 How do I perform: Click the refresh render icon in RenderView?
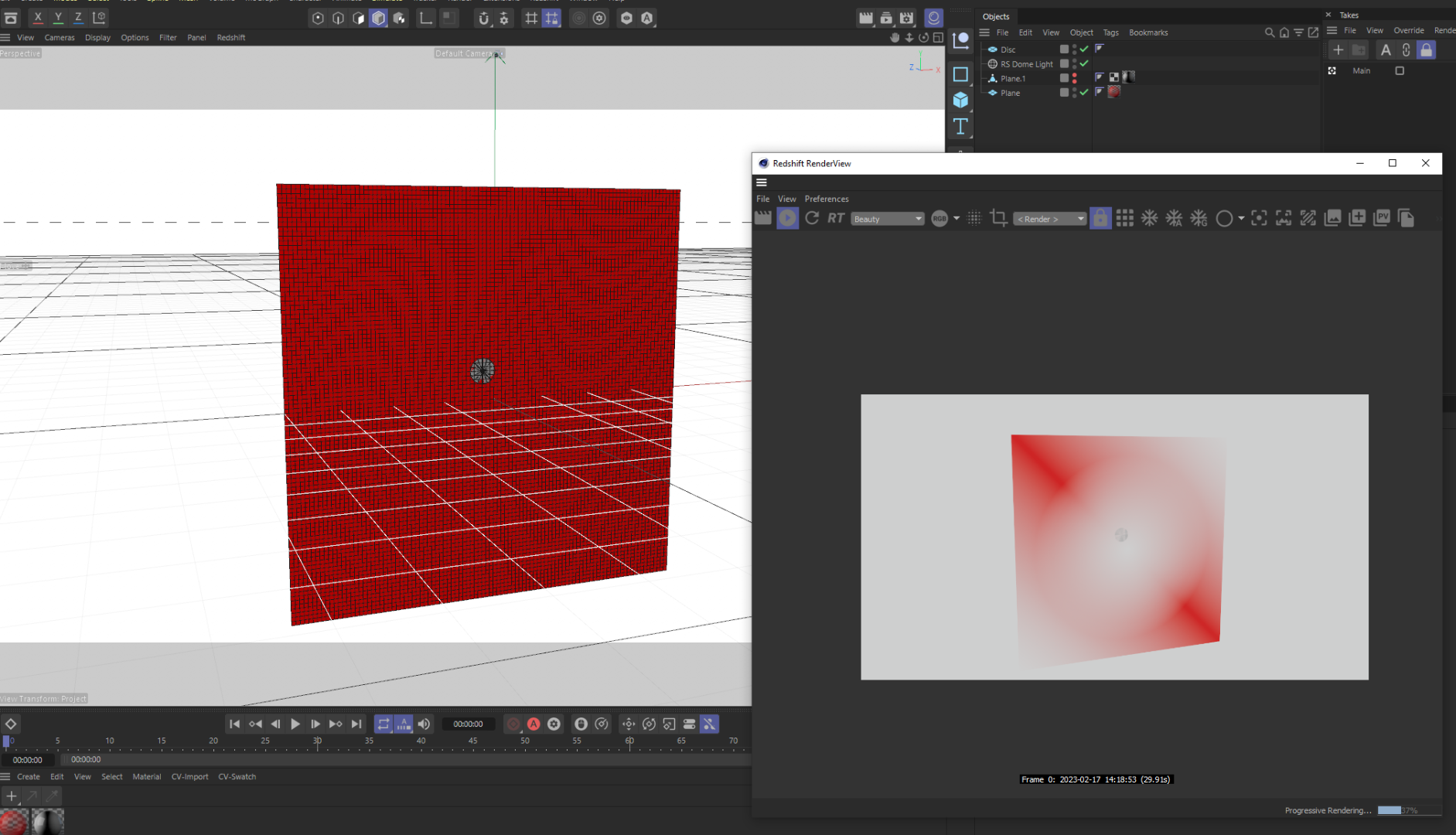coord(812,219)
